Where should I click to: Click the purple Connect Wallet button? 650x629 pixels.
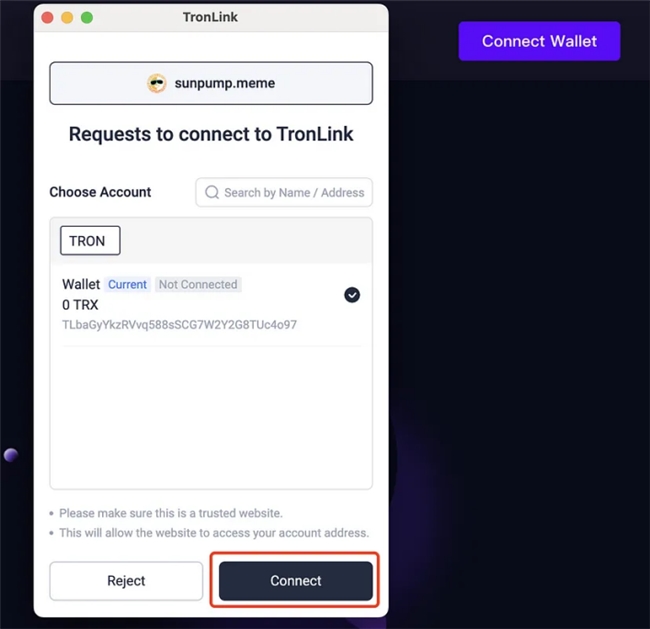[539, 41]
